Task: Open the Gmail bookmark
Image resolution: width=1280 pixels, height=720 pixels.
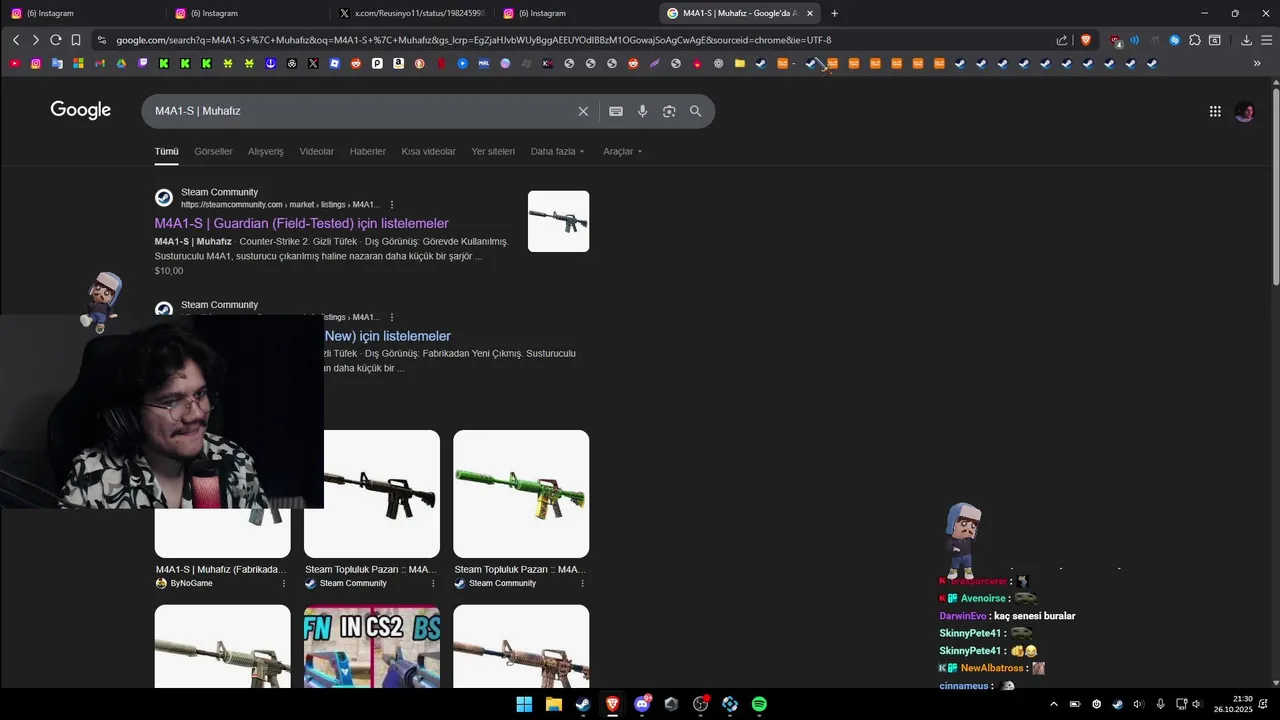Action: 100,63
